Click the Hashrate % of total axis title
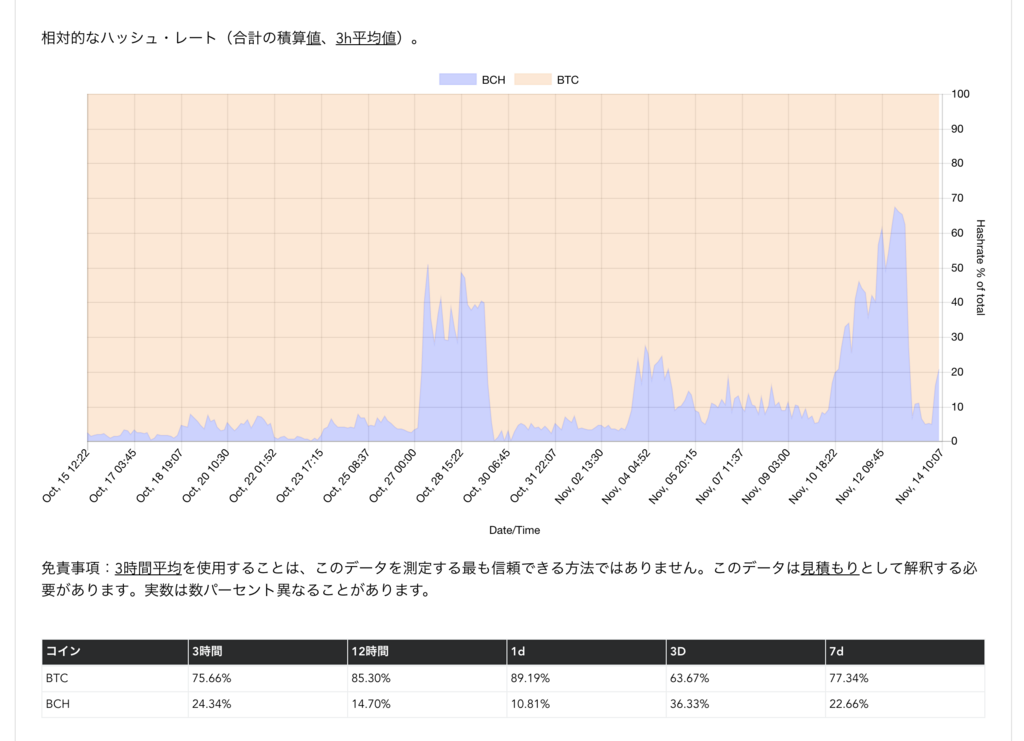Image resolution: width=1024 pixels, height=741 pixels. point(980,268)
